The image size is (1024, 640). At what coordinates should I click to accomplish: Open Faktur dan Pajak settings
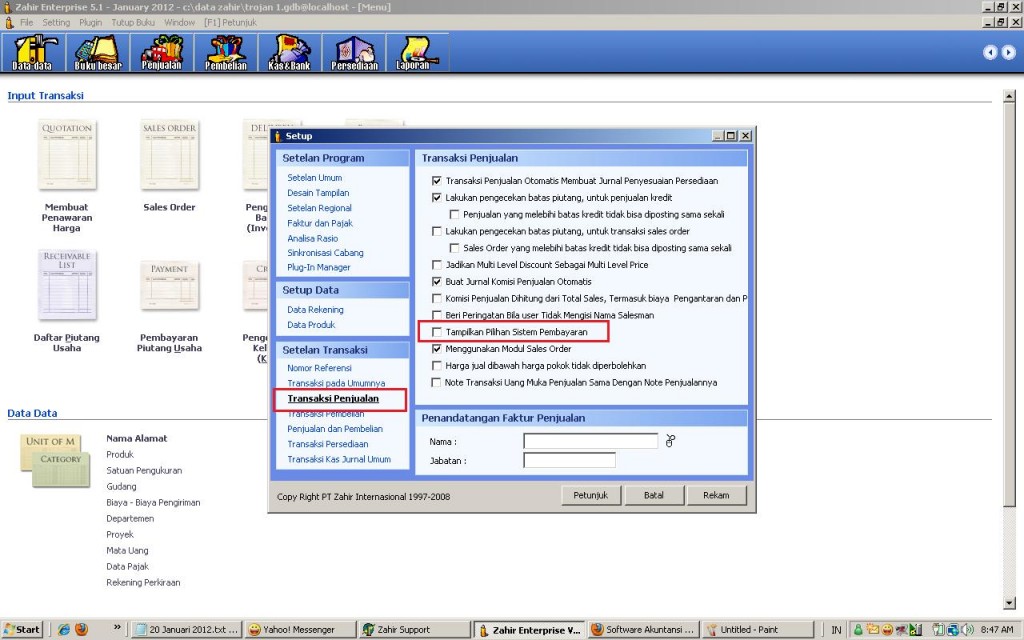[320, 223]
